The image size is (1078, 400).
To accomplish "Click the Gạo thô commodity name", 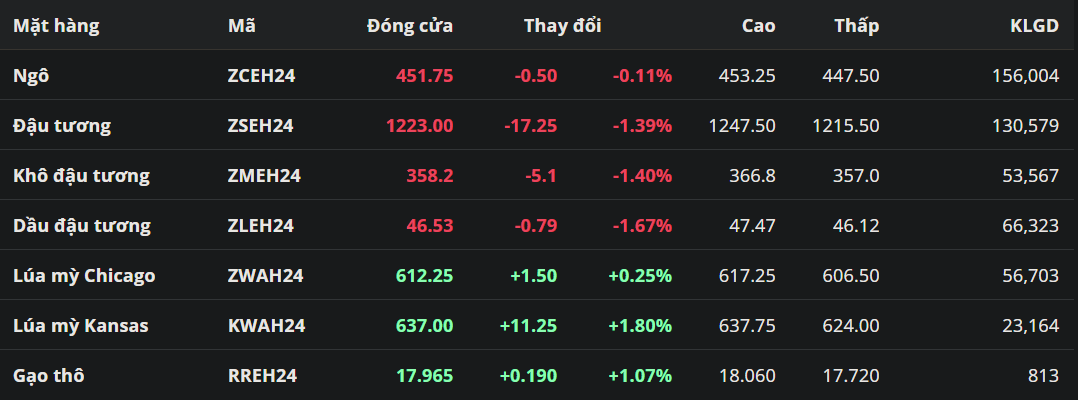I will click(49, 375).
